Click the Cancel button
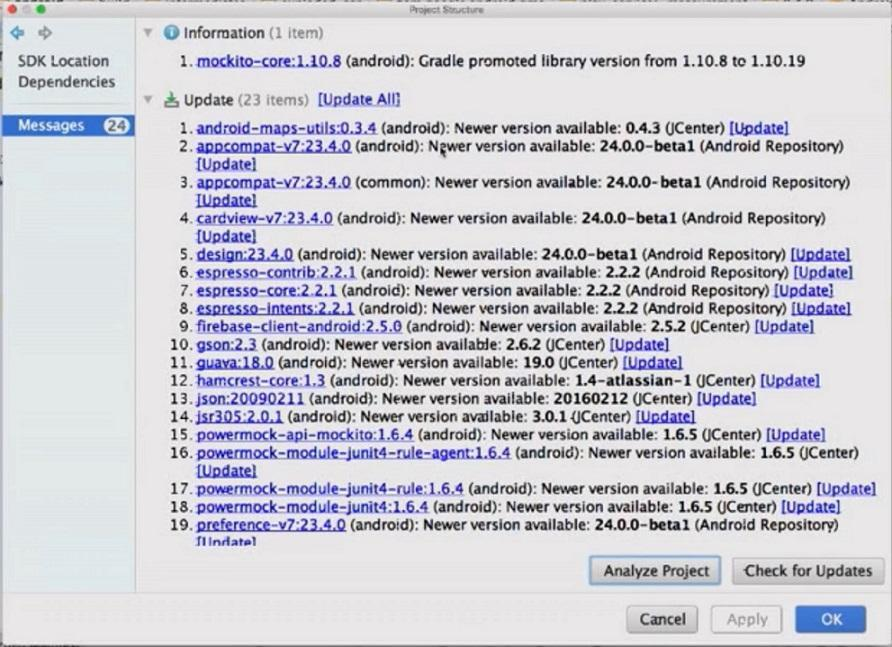892x647 pixels. coord(662,619)
